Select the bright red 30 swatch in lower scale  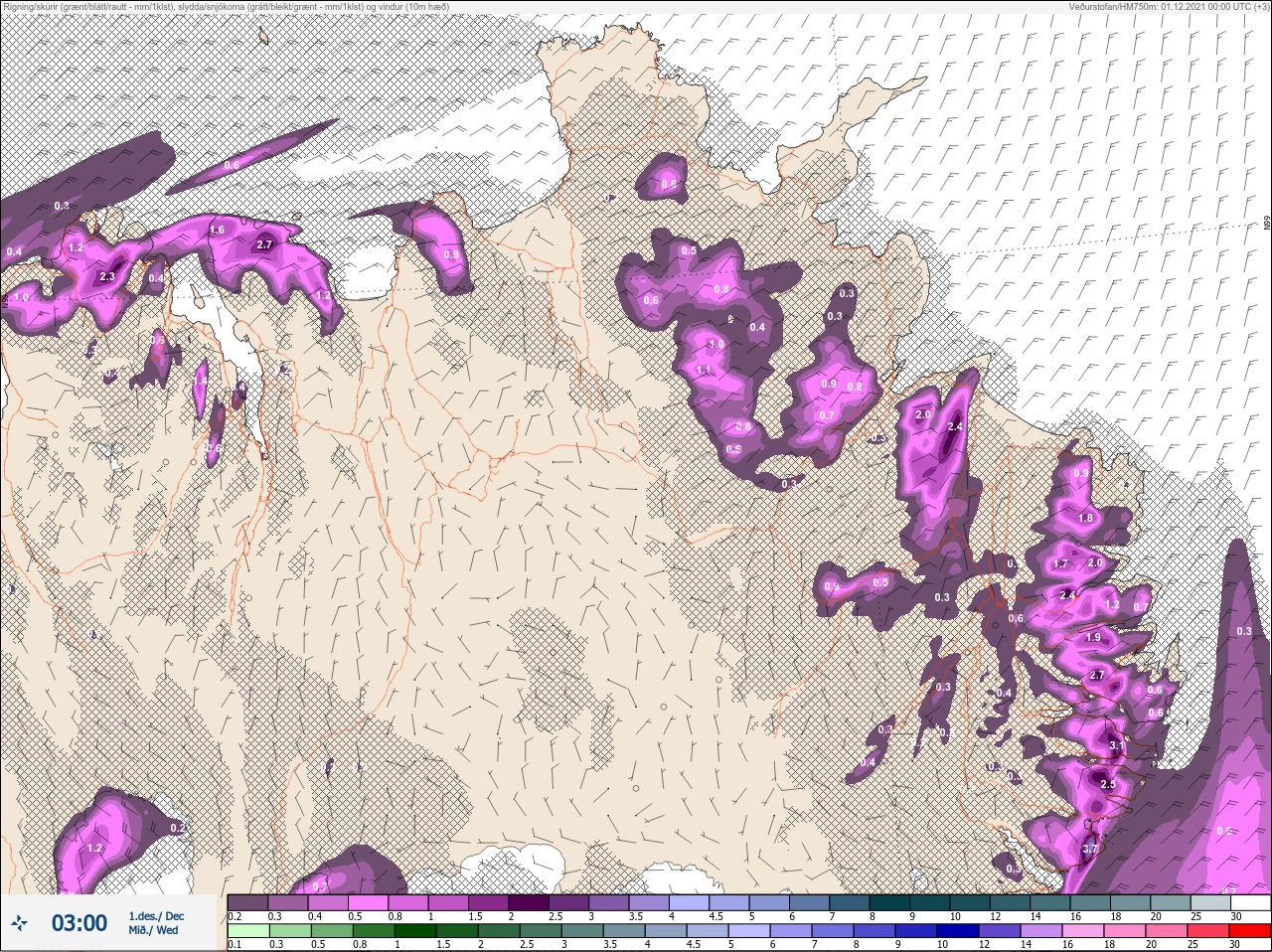(1249, 931)
